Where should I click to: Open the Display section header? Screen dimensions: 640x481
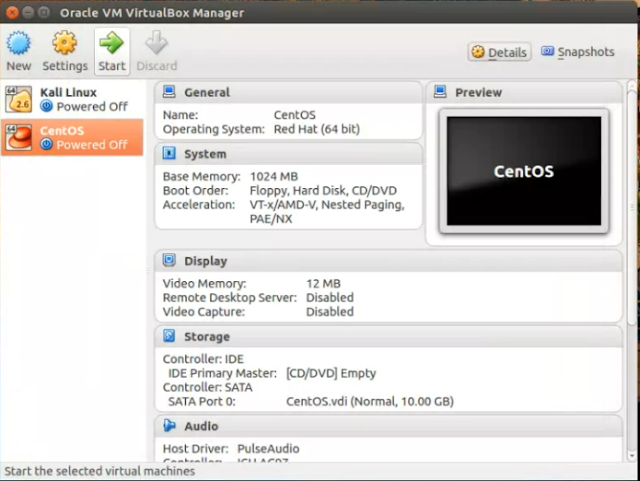click(x=388, y=261)
